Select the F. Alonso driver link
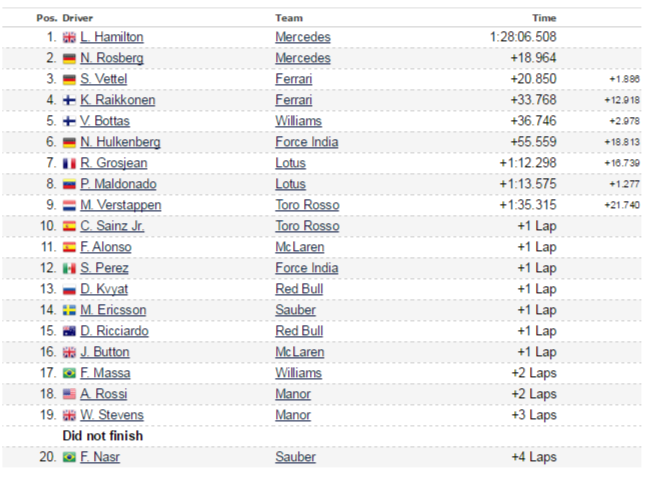 (x=106, y=247)
